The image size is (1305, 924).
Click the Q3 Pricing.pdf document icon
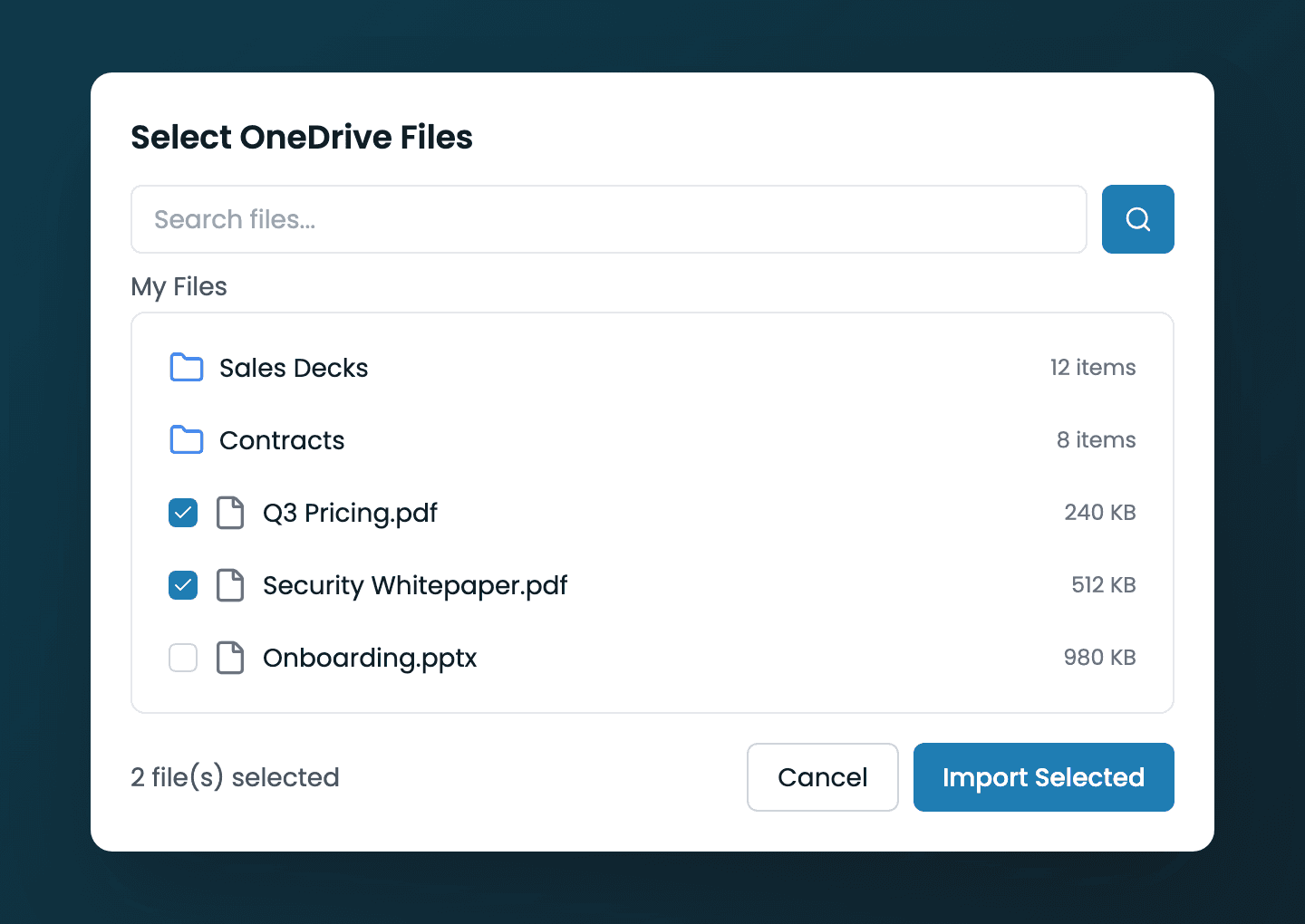click(x=230, y=513)
